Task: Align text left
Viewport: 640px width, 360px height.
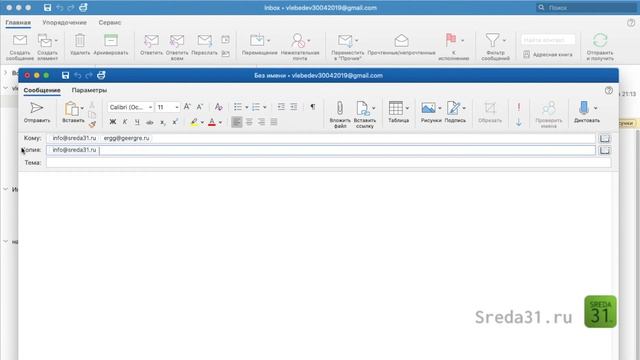Action: [x=237, y=122]
